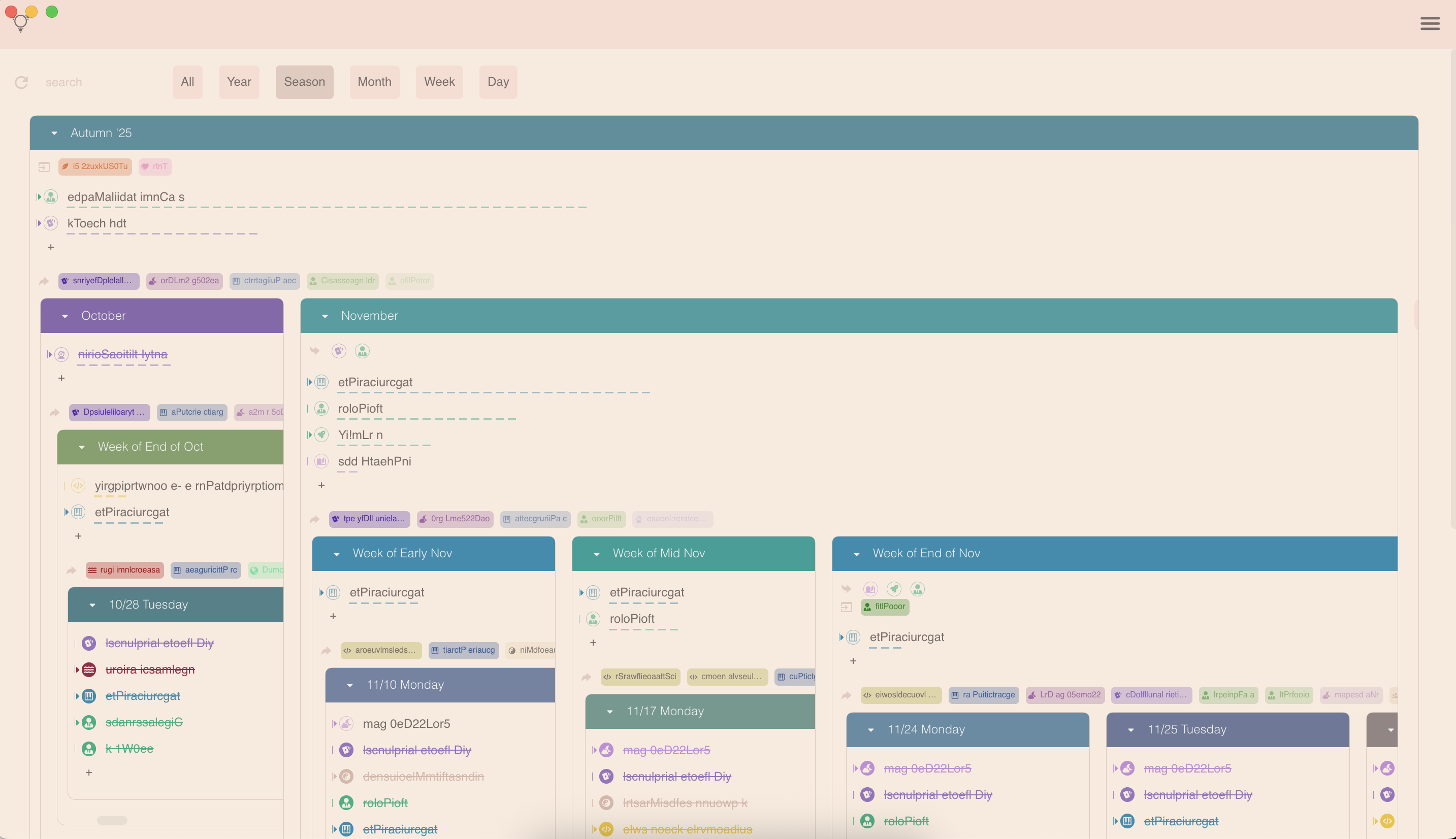Click the fitlPooor green tag

(x=884, y=607)
